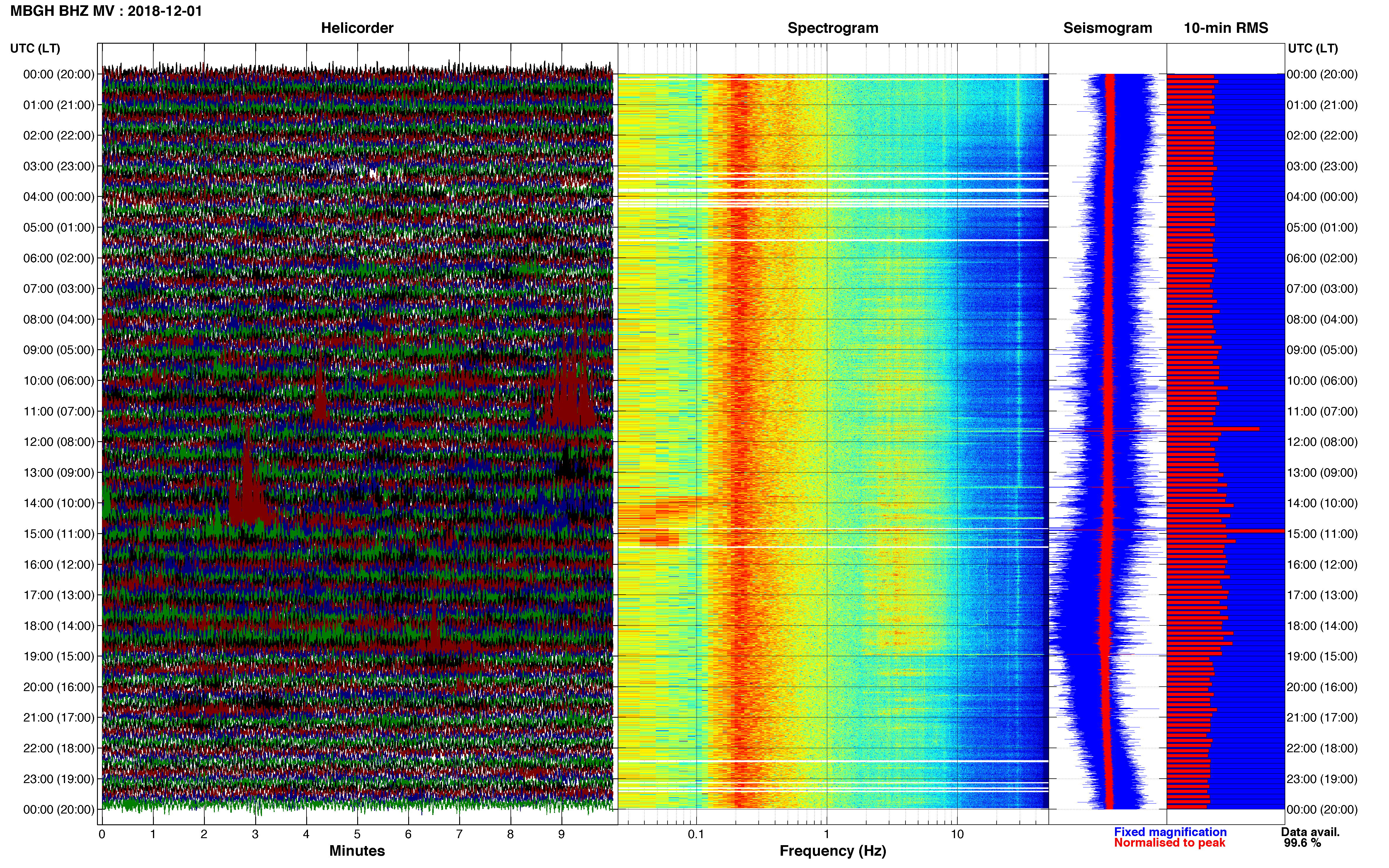This screenshot has height=868, width=1389.
Task: Click left-axis label "13:00 (09:00)"
Action: [59, 473]
